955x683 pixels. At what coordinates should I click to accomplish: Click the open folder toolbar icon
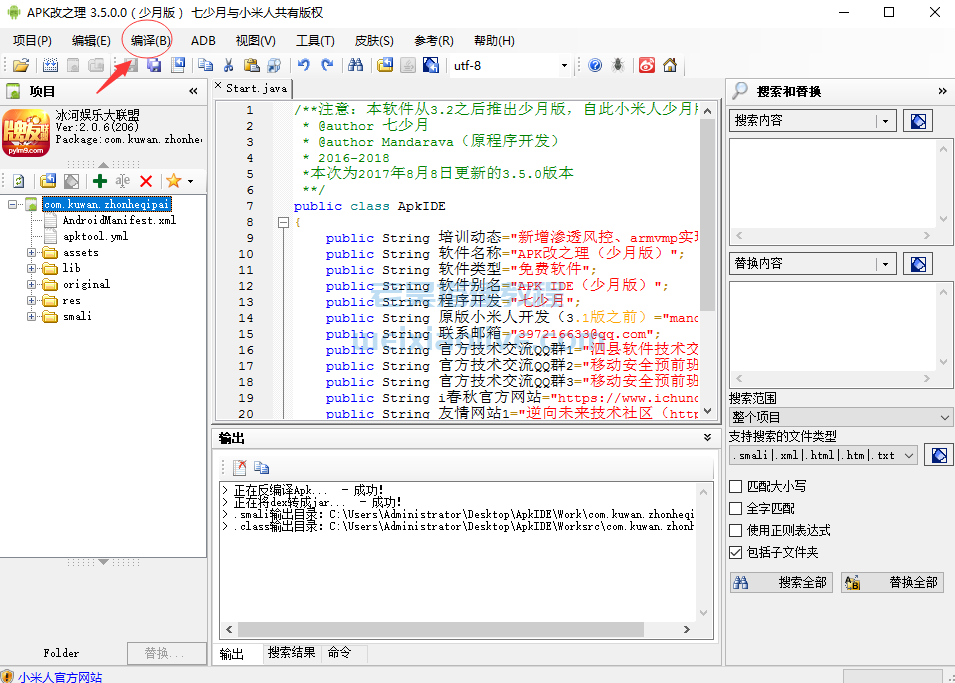pos(20,66)
